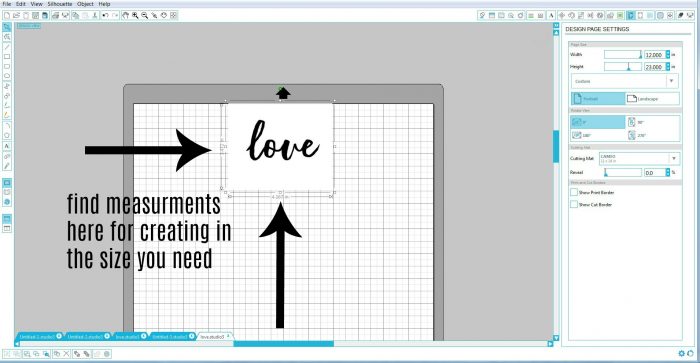Pick the Draw a Rectangle tool
This screenshot has height=363, width=700.
pos(7,57)
